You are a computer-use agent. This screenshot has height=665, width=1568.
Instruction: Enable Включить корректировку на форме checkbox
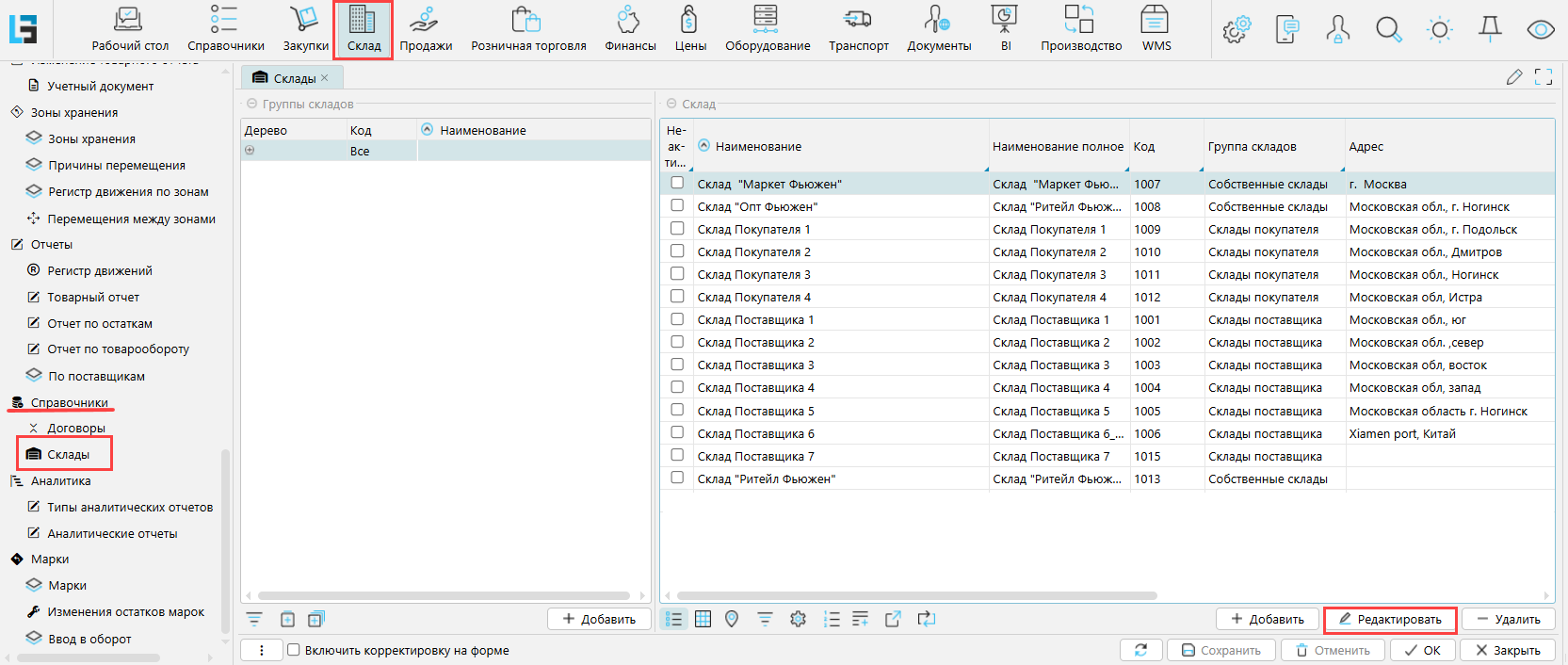(294, 650)
